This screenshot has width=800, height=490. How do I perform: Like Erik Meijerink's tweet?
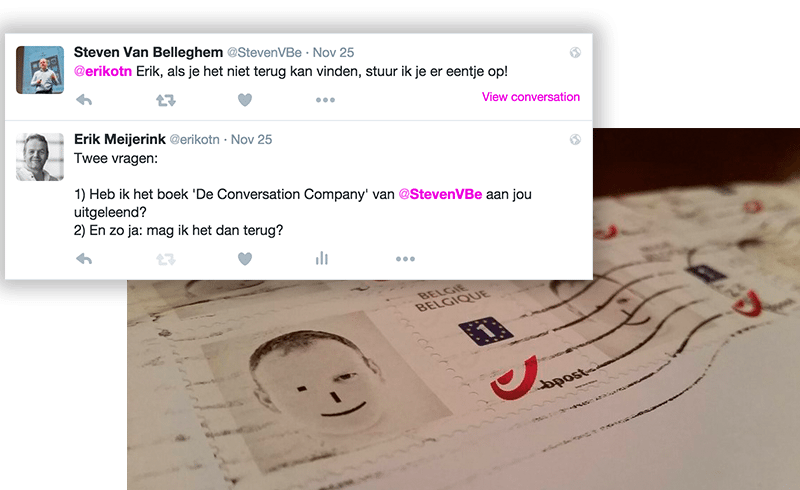tap(245, 259)
